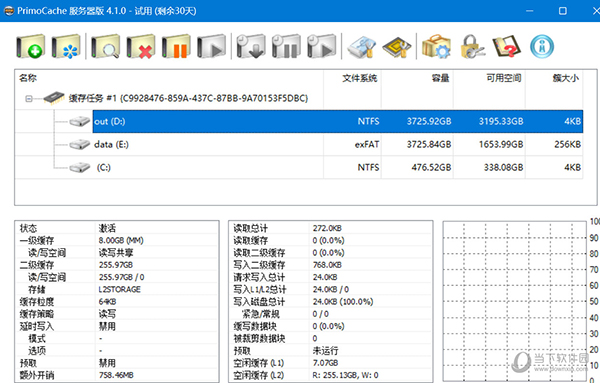Open the help book icon
Viewport: 600px width, 383px height.
click(507, 47)
